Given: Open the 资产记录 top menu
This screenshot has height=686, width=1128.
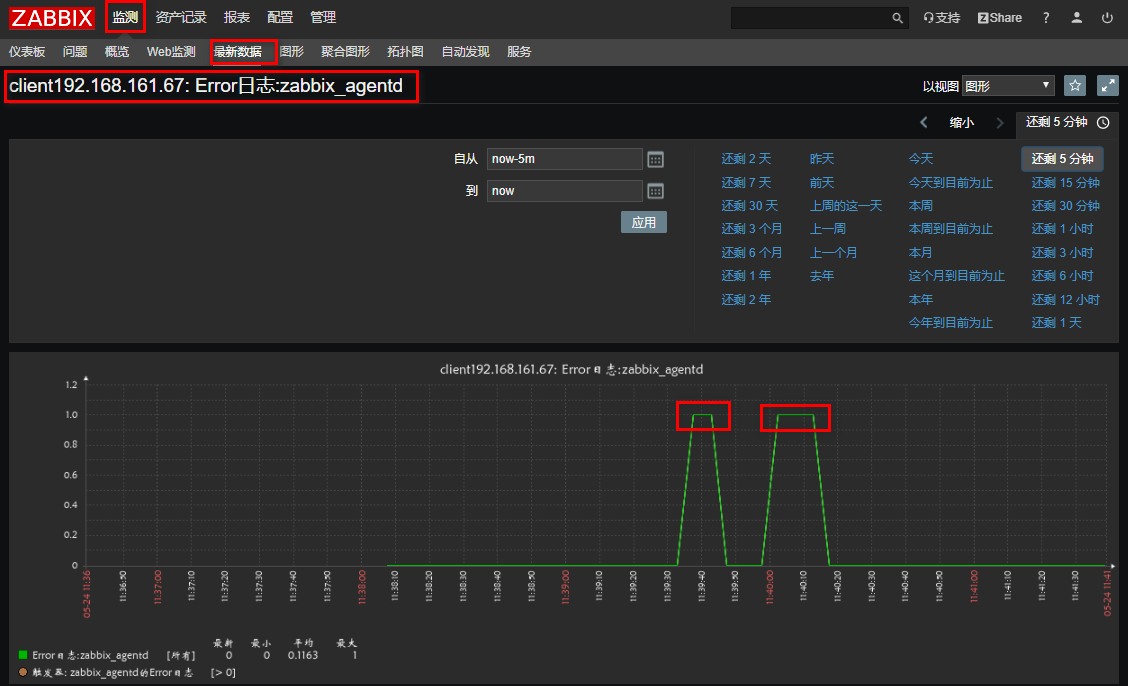Looking at the screenshot, I should 181,17.
